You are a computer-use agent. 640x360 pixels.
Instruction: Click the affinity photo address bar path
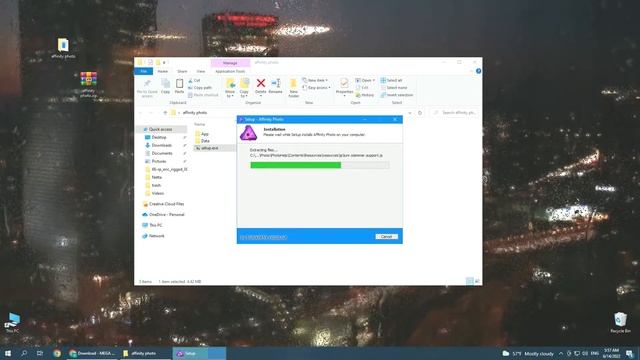(x=195, y=113)
